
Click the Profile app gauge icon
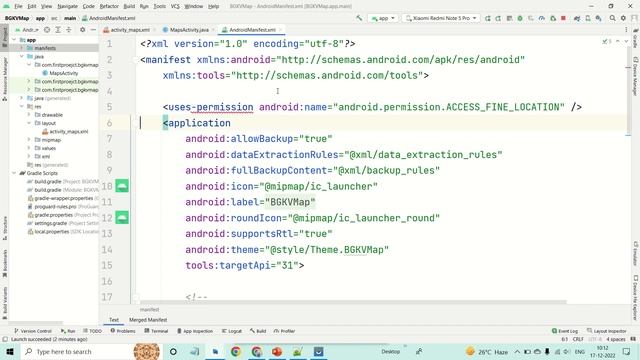click(x=542, y=18)
